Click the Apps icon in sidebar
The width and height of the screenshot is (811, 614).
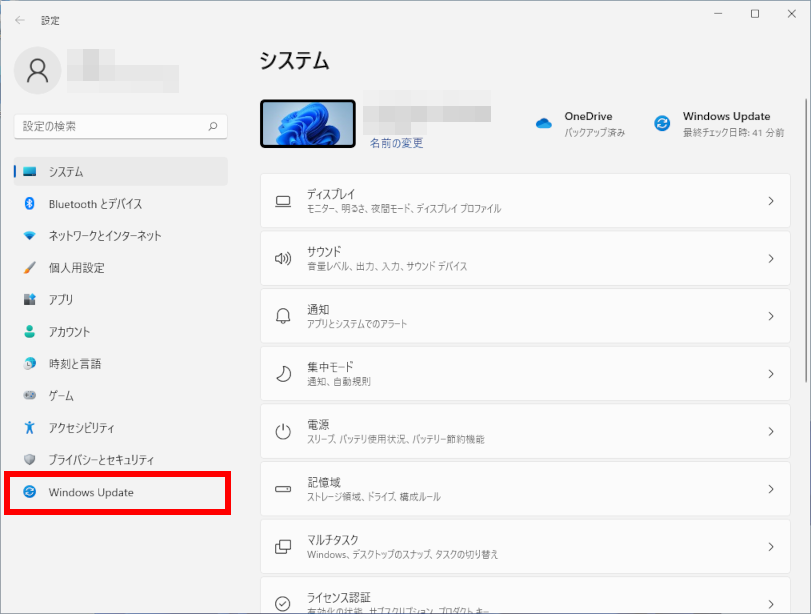point(29,300)
